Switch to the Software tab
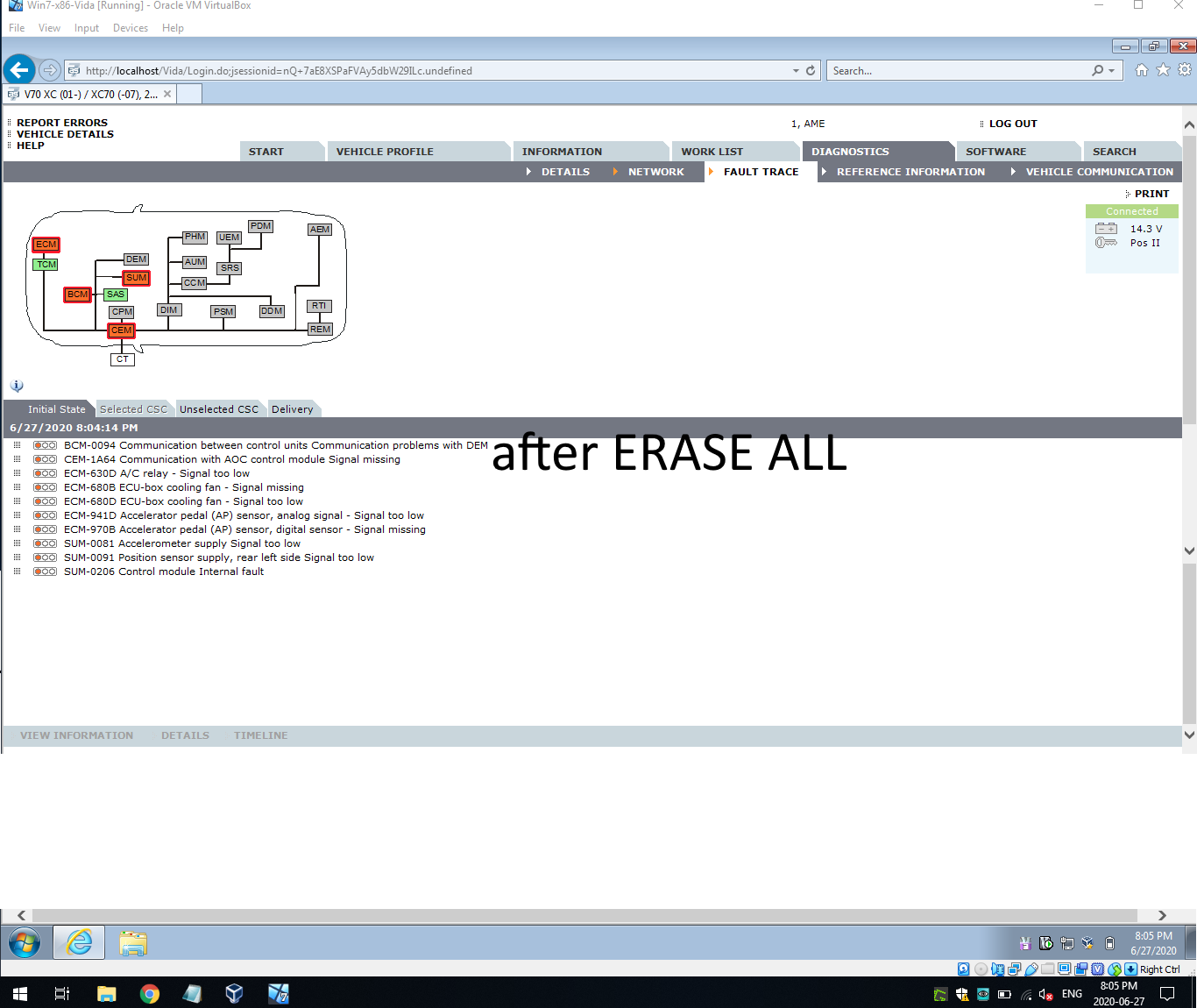 [x=995, y=152]
